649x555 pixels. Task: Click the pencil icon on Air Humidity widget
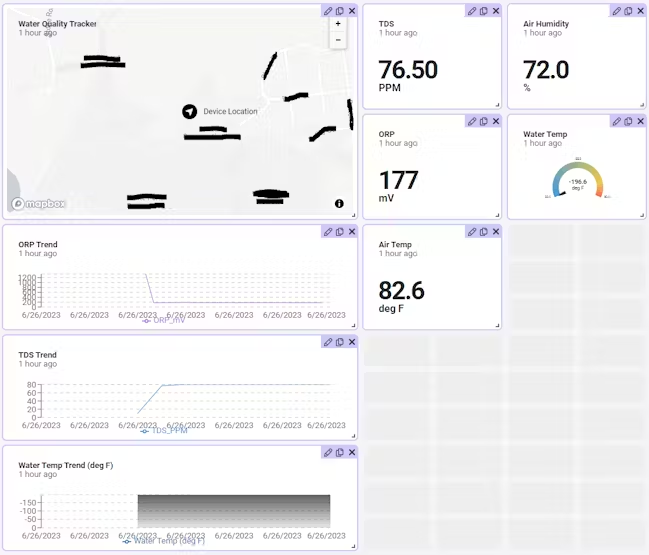click(x=617, y=11)
